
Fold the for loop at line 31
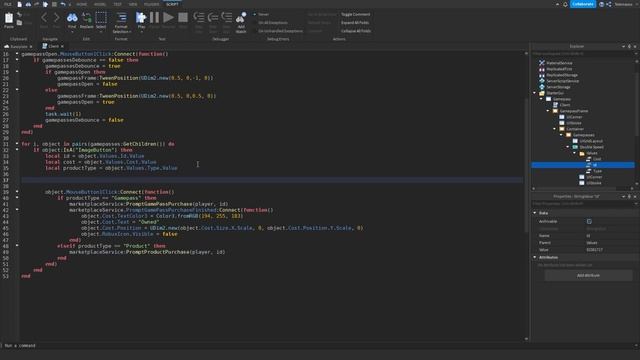point(17,144)
